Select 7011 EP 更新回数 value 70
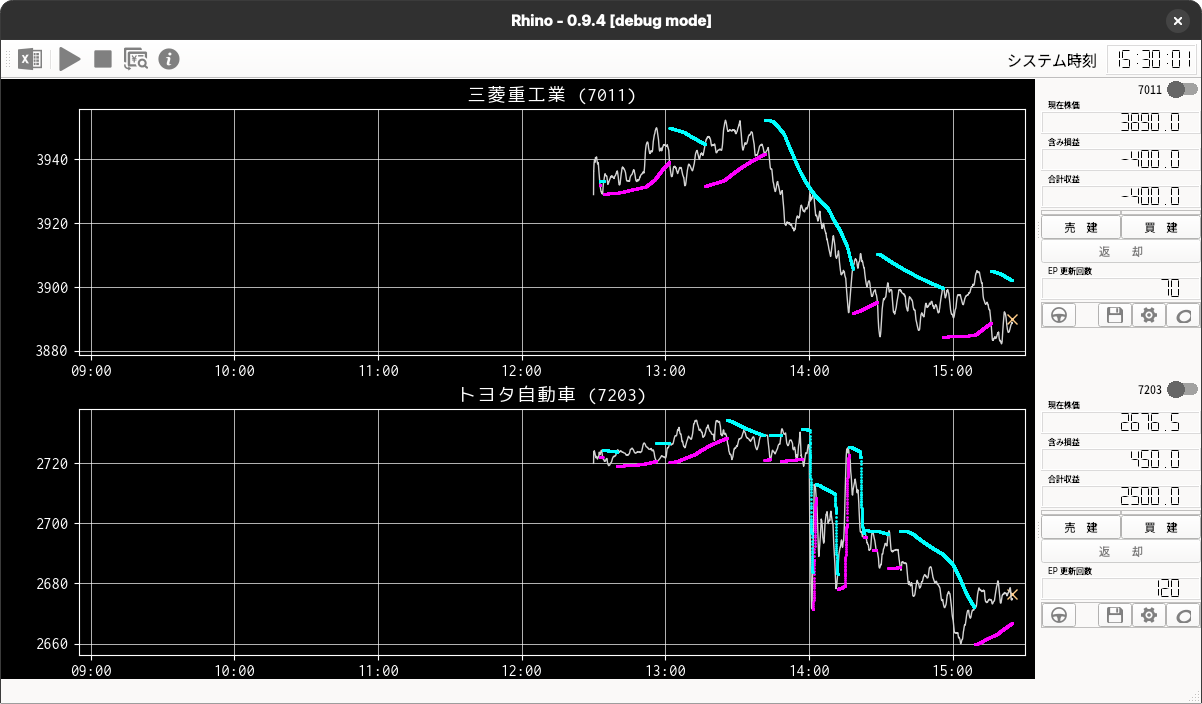 (1120, 288)
